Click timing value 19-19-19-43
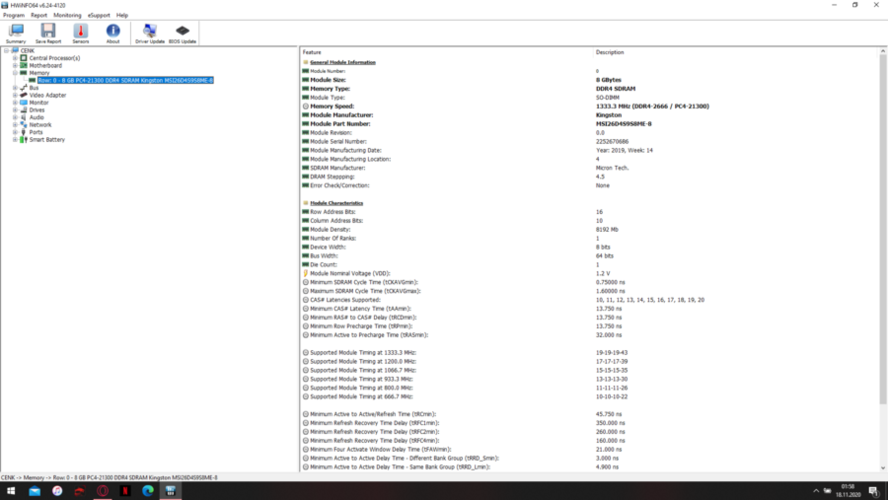 tap(612, 352)
